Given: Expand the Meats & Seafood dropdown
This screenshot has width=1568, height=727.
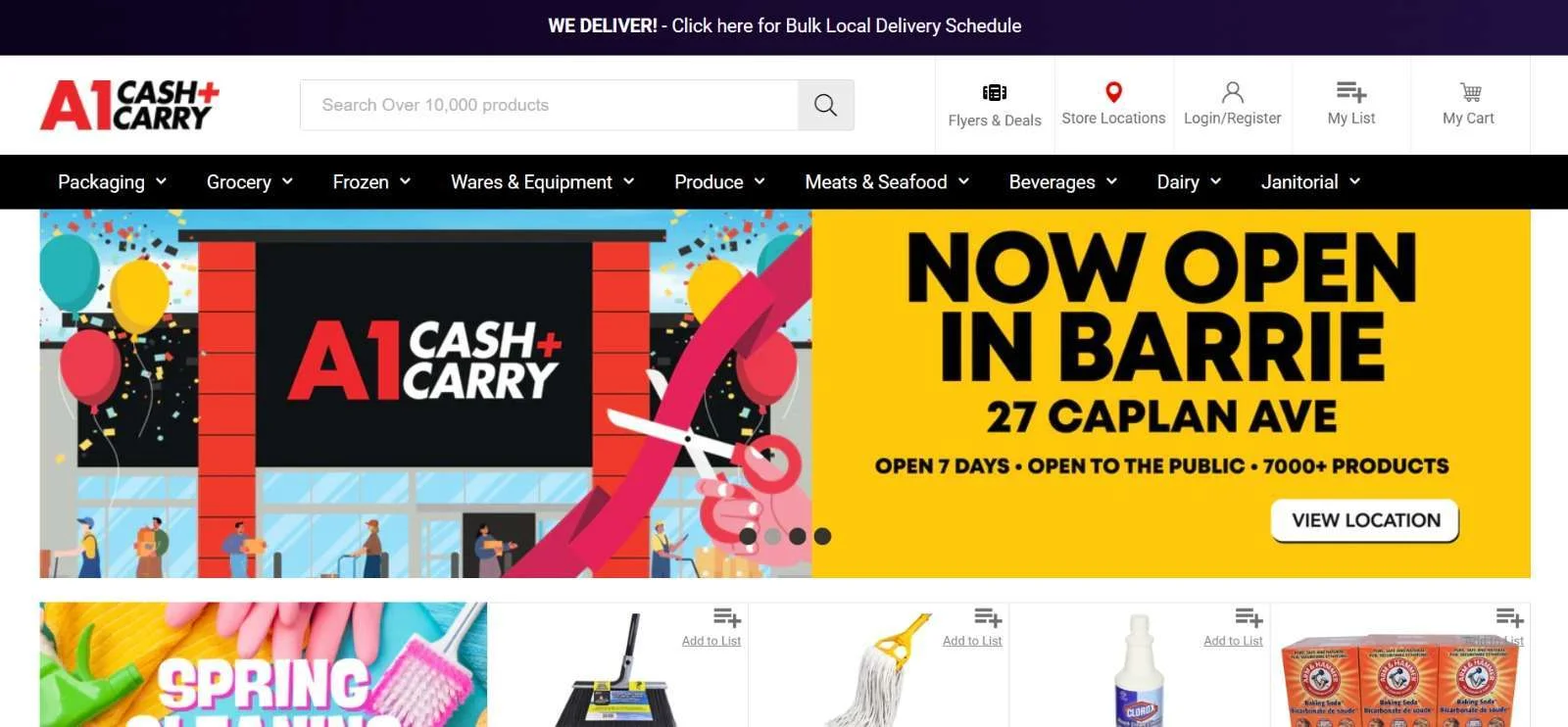Looking at the screenshot, I should [x=887, y=182].
